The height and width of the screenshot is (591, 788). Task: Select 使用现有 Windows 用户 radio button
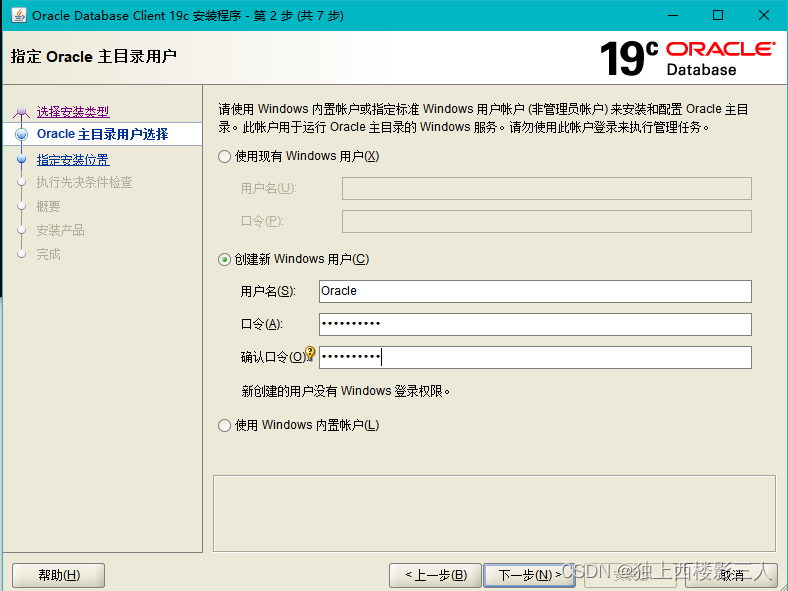[224, 157]
